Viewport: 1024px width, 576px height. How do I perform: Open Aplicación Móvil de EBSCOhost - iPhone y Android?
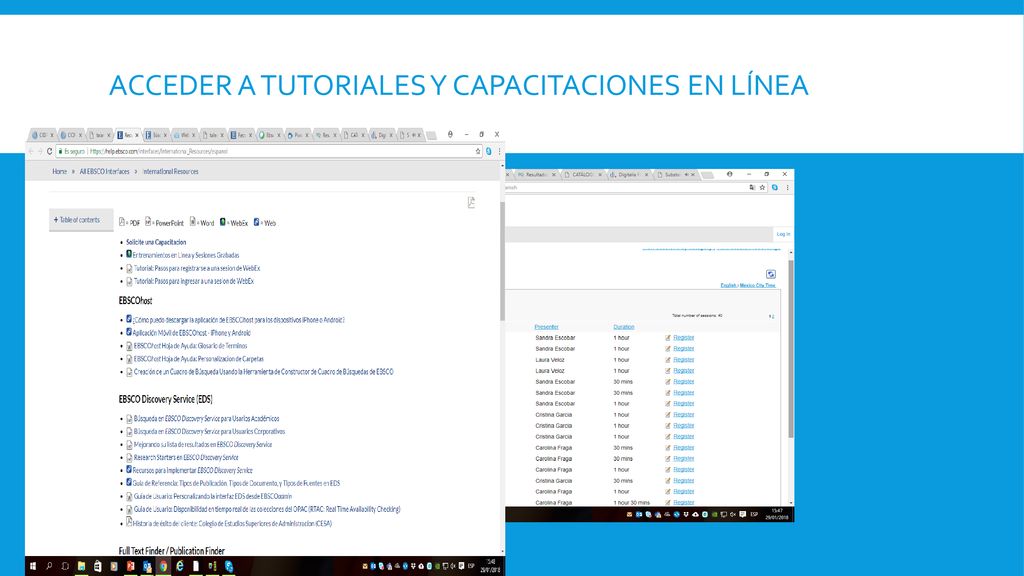[x=191, y=333]
